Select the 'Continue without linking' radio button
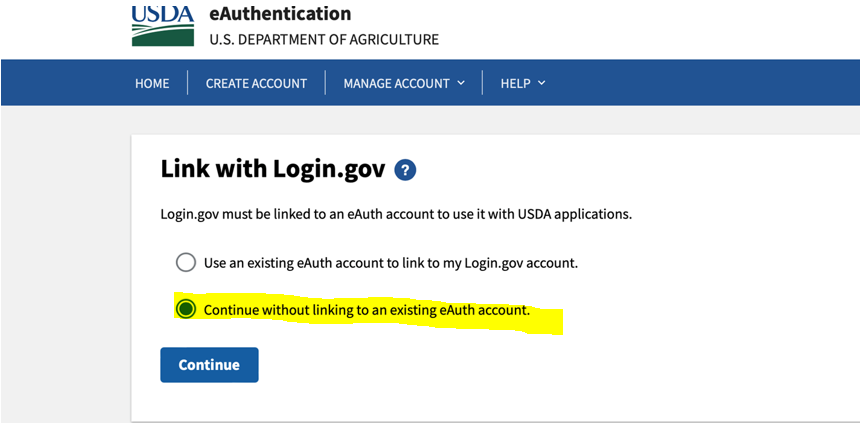The width and height of the screenshot is (860, 423). (186, 310)
